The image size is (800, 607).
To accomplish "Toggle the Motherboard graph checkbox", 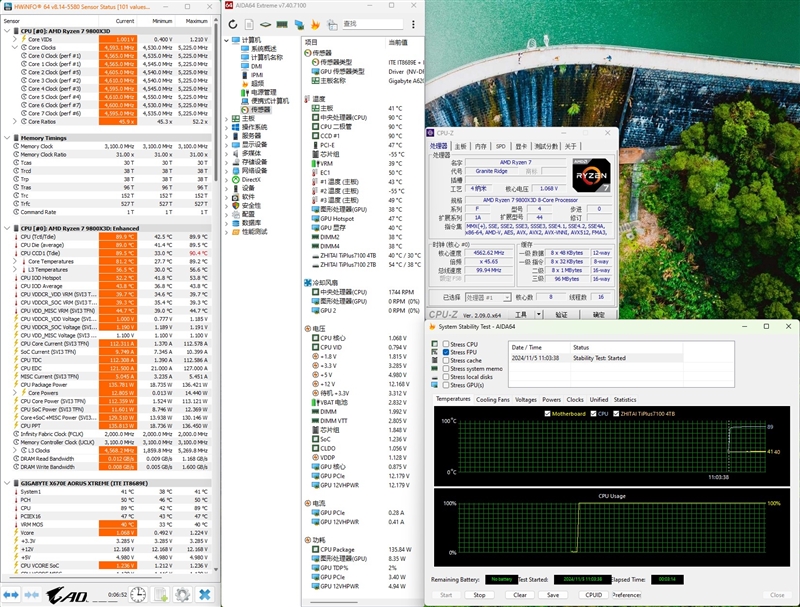I will (x=547, y=414).
